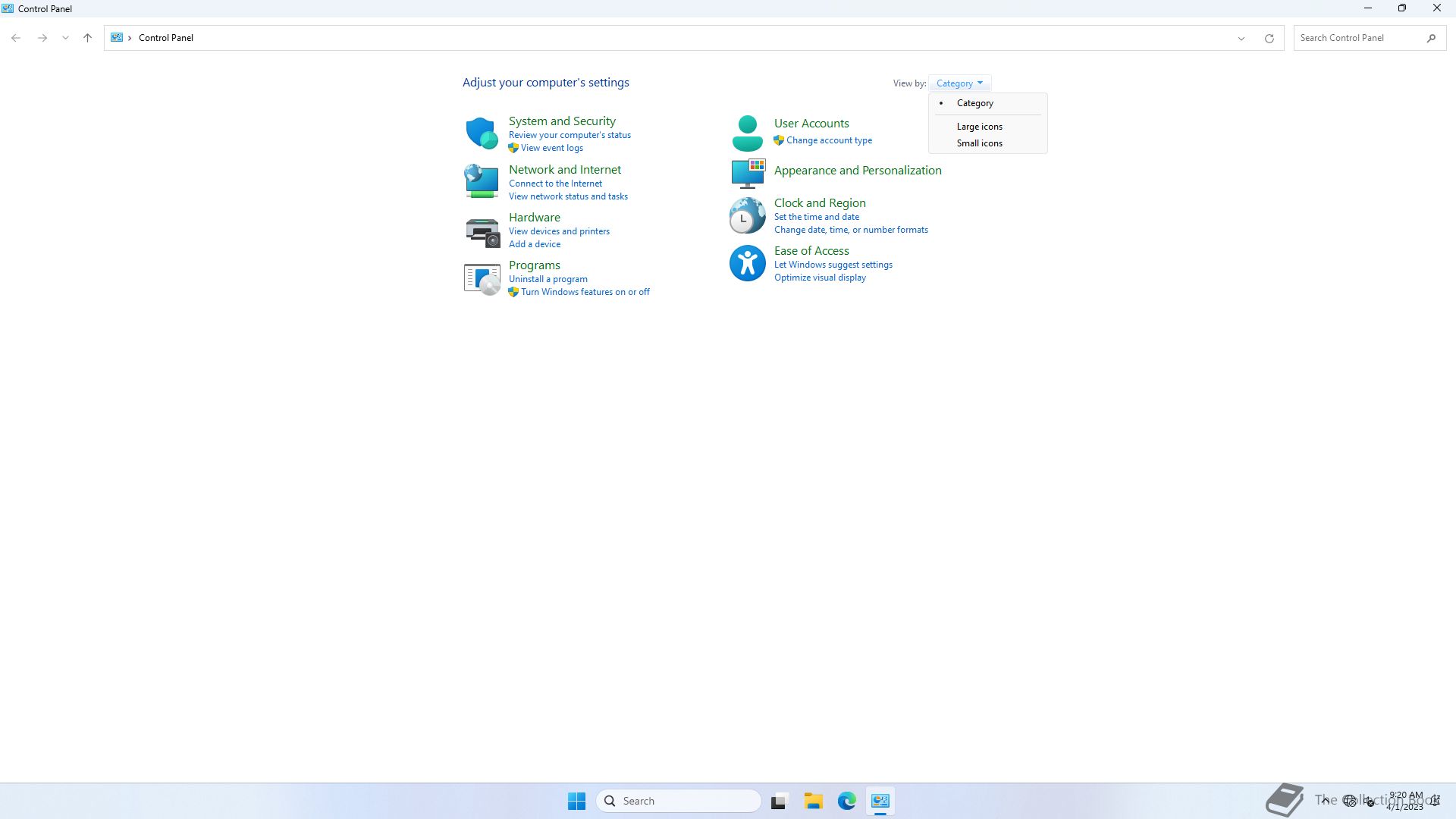Screen dimensions: 1456x819
Task: Expand the address bar history dropdown
Action: 1241,38
